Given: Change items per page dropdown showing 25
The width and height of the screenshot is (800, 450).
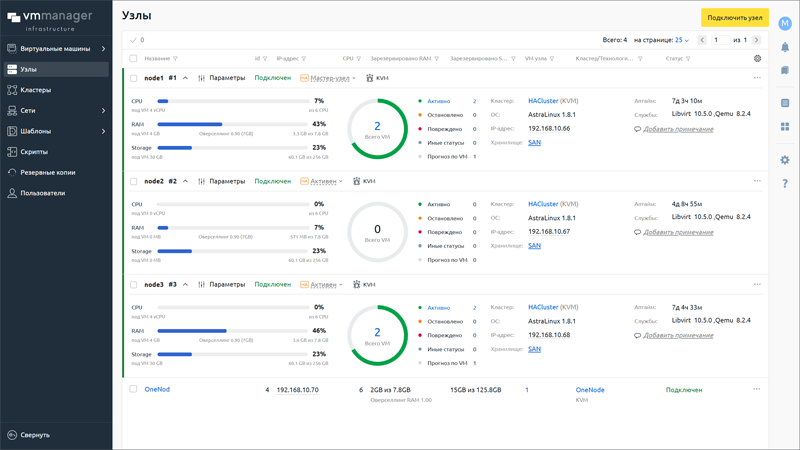Looking at the screenshot, I should point(681,40).
